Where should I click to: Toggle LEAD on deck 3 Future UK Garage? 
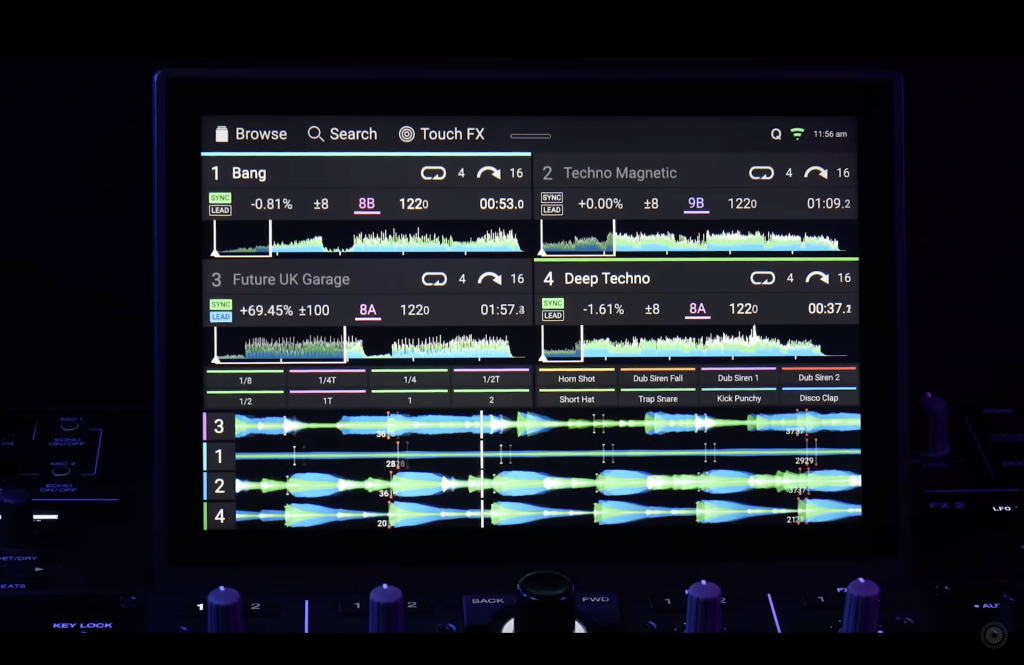220,317
